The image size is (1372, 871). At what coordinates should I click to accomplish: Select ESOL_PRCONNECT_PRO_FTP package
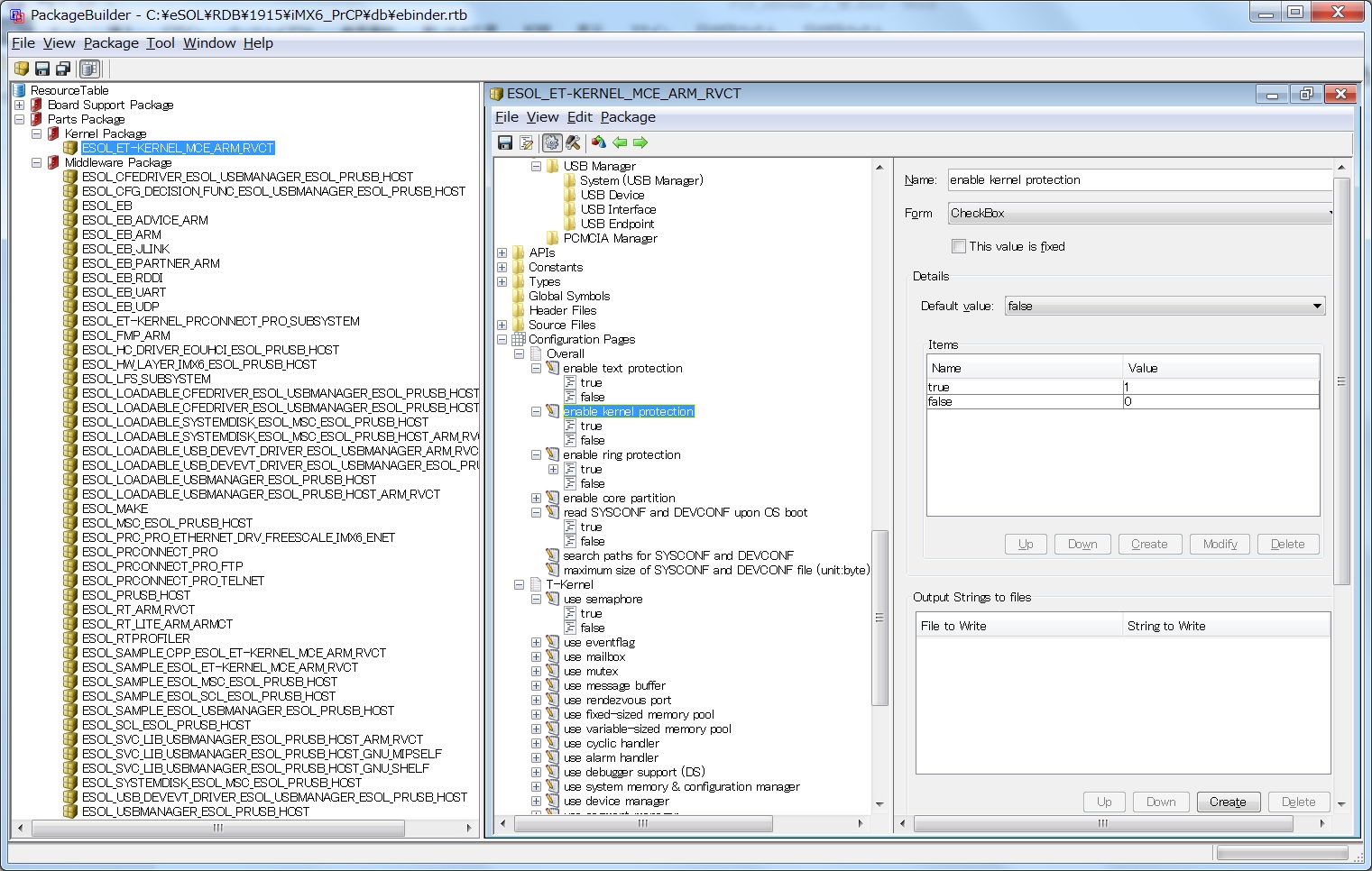click(x=162, y=566)
